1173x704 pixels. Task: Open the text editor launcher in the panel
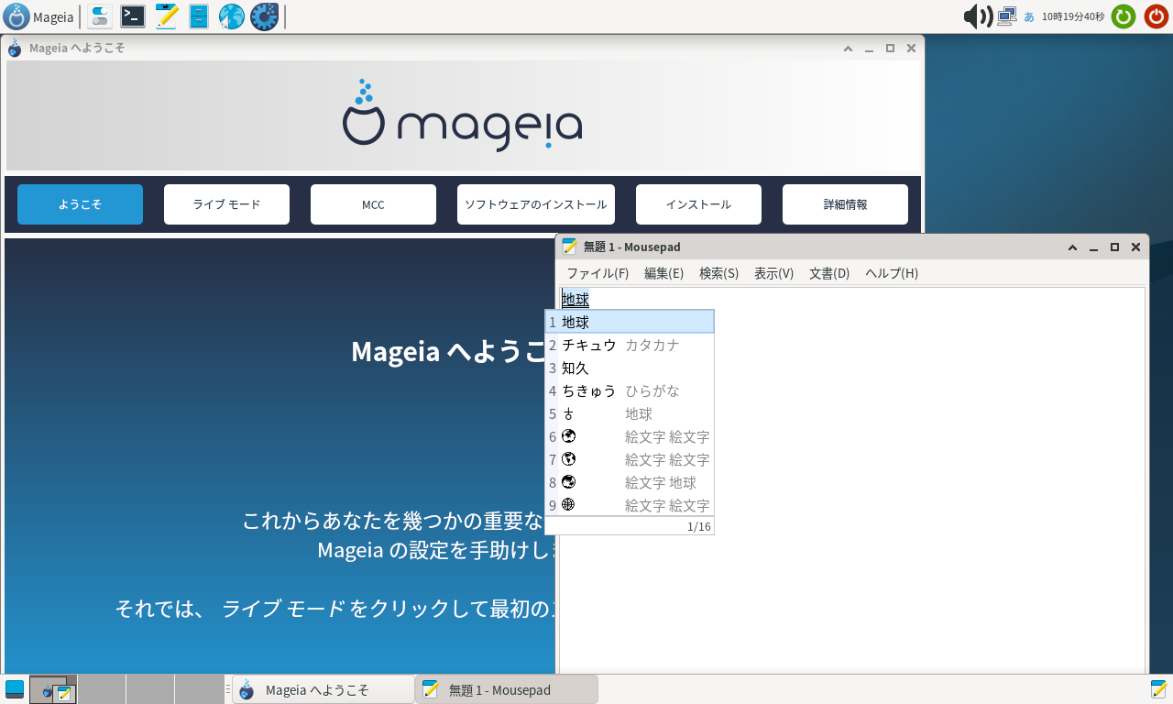pyautogui.click(x=166, y=16)
